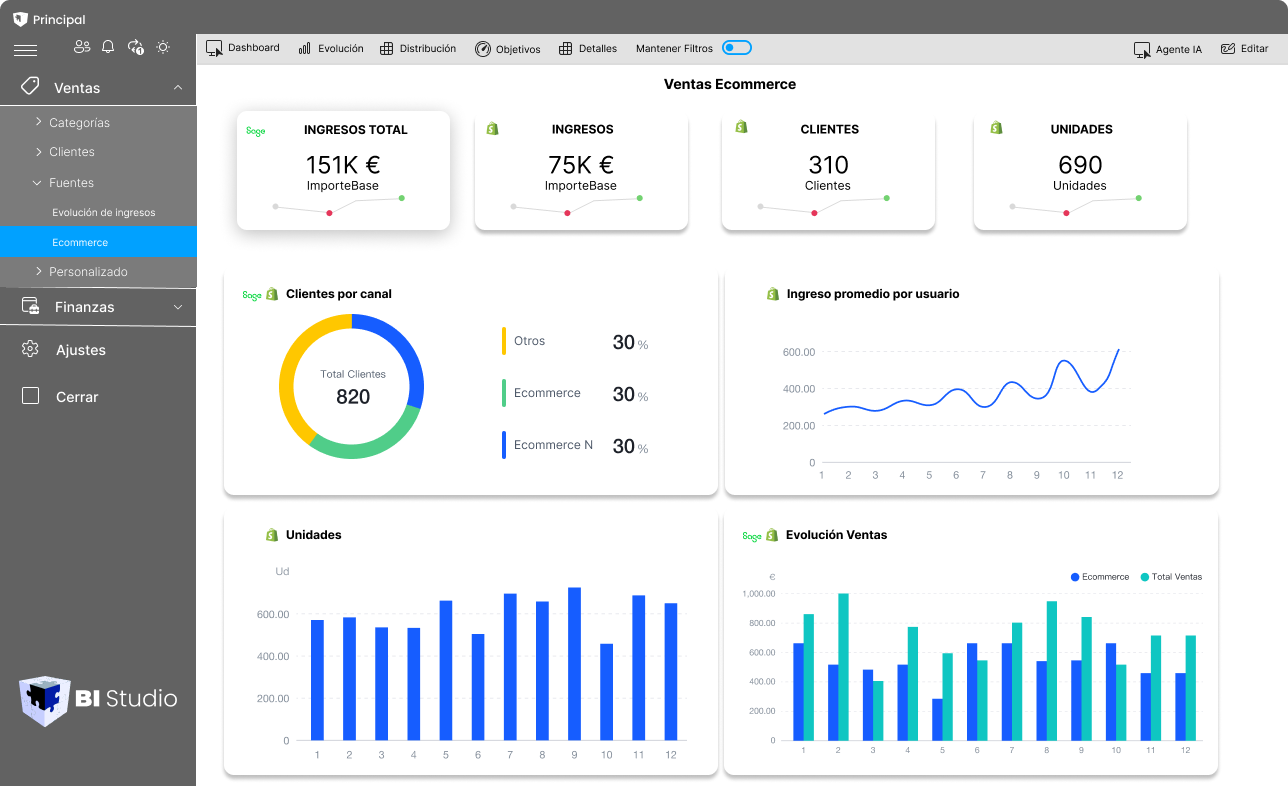Screen dimensions: 1288x798
Task: Toggle theme with the brightness icon
Action: [x=163, y=46]
